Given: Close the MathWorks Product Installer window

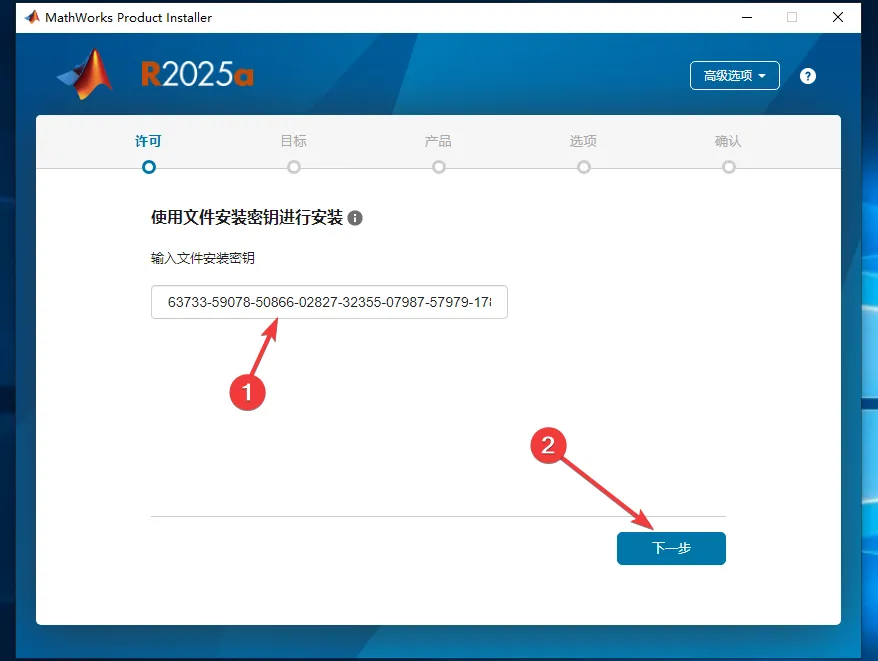Looking at the screenshot, I should tap(838, 17).
